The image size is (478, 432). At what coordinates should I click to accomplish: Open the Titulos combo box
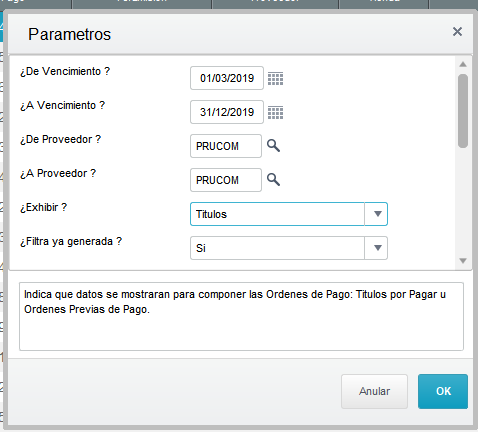click(289, 214)
